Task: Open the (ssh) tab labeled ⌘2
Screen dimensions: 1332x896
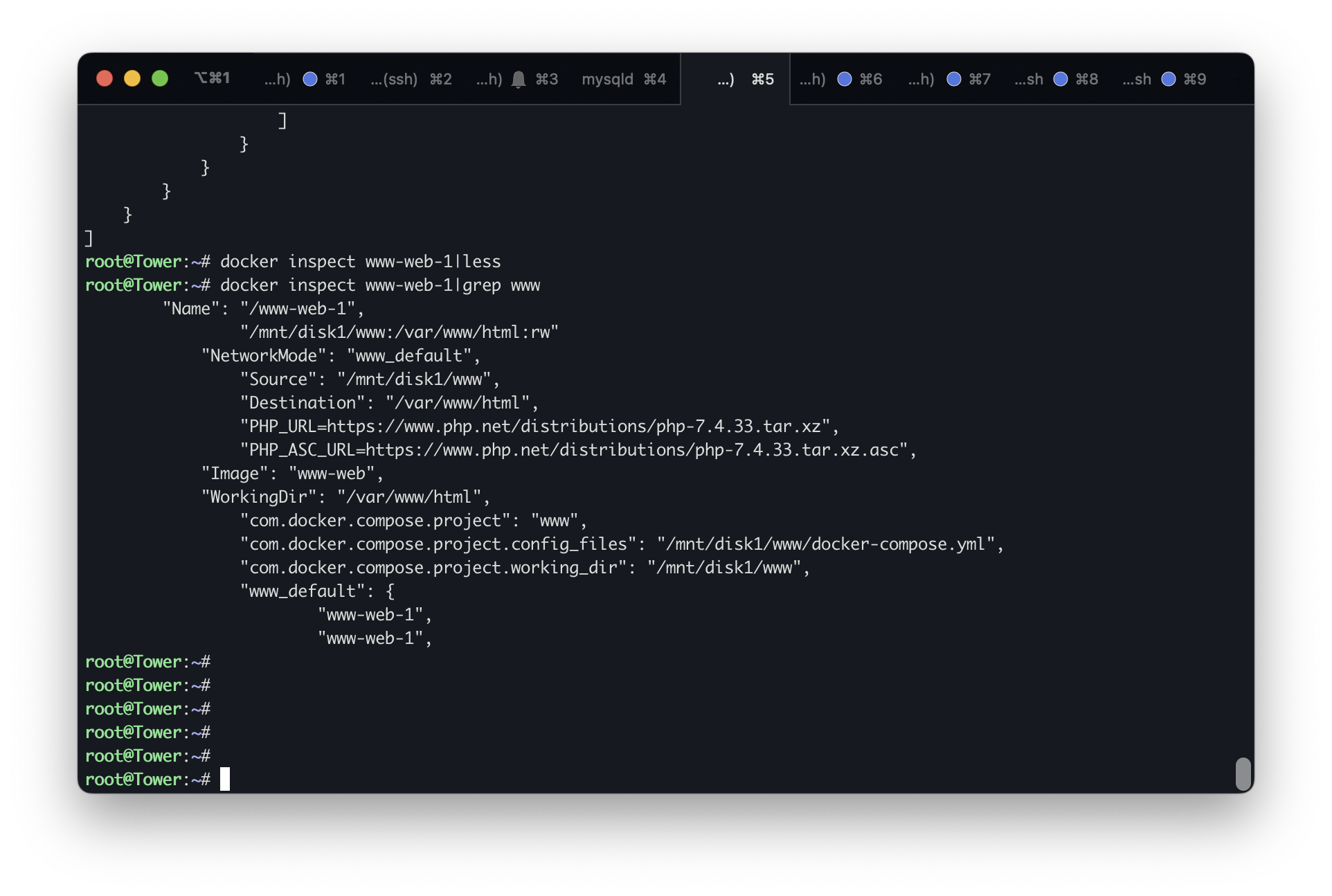Action: pyautogui.click(x=411, y=79)
